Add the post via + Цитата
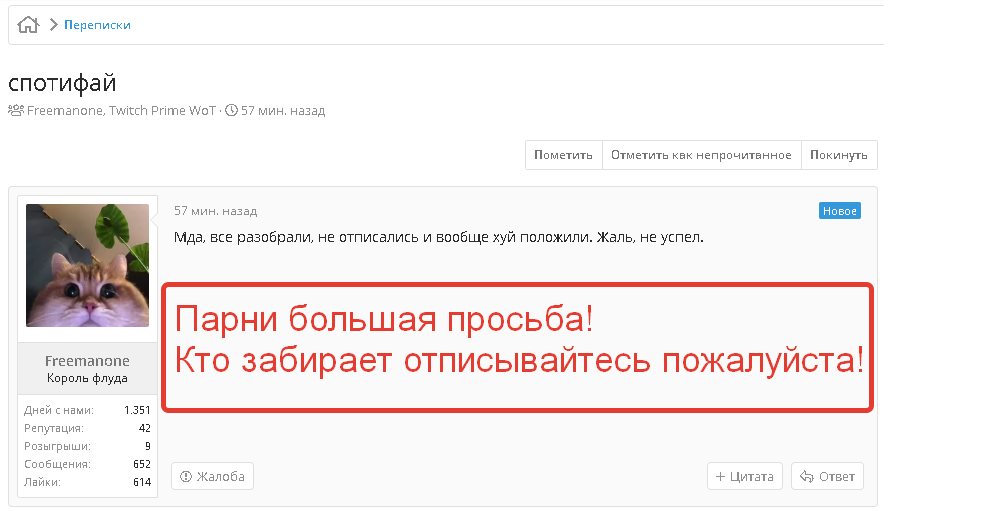The height and width of the screenshot is (511, 982). coord(745,477)
